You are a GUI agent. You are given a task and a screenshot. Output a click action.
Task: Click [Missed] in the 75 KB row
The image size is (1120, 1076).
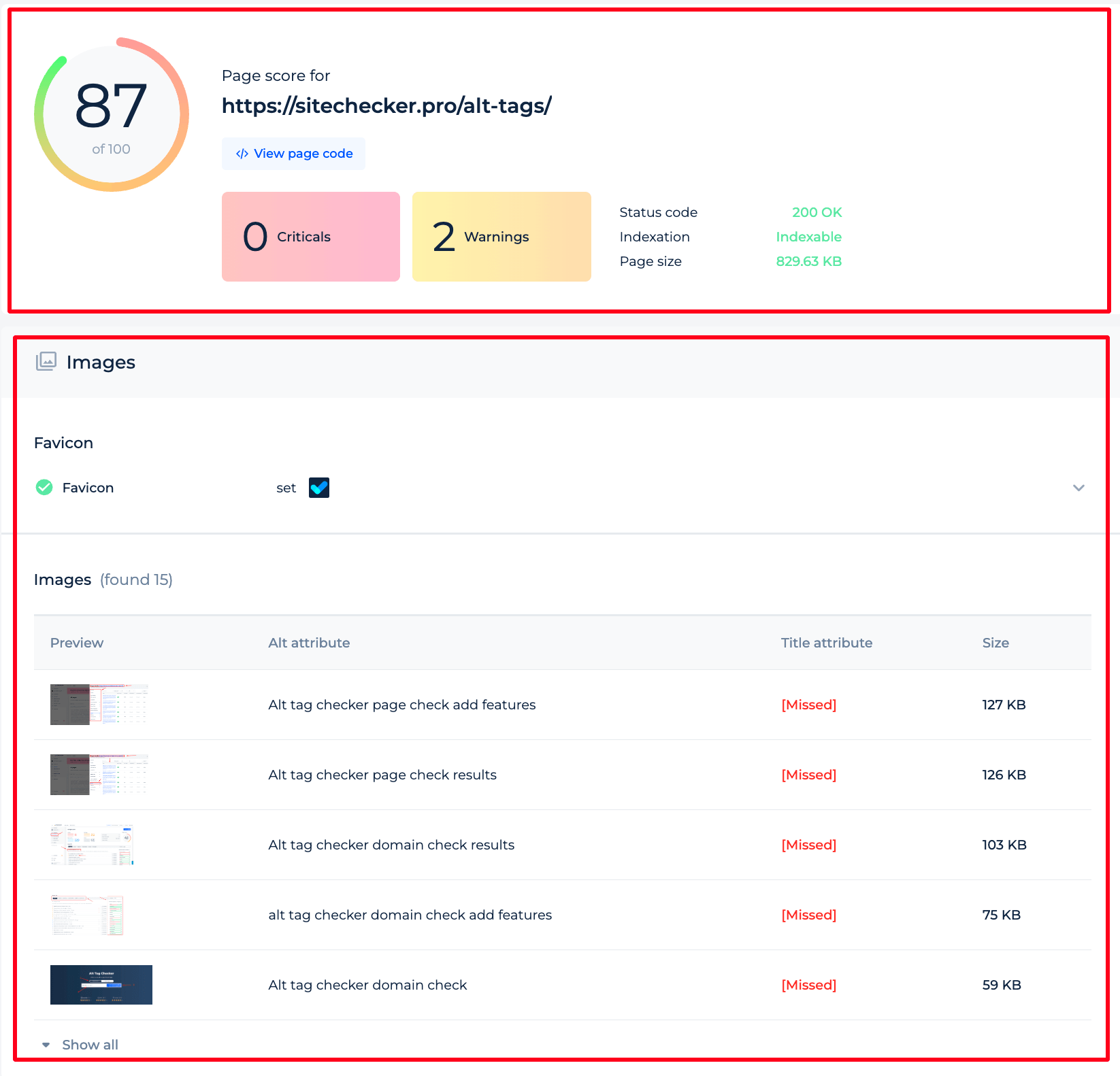point(809,915)
